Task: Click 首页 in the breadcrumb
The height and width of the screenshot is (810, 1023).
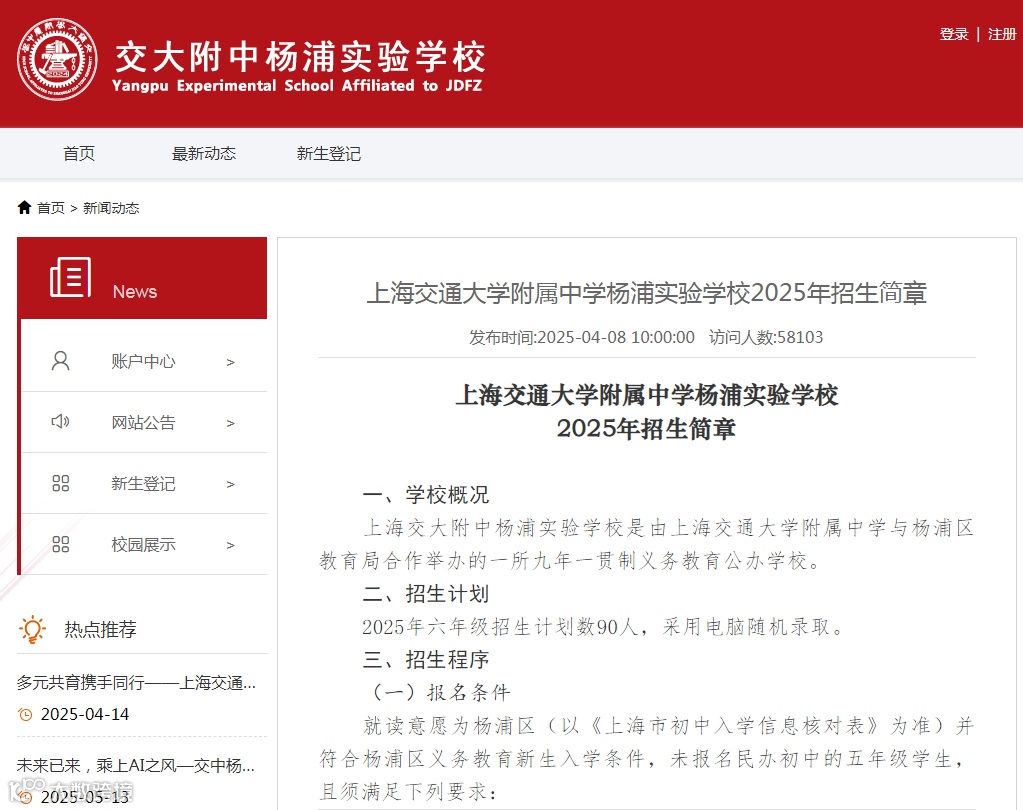Action: (51, 207)
